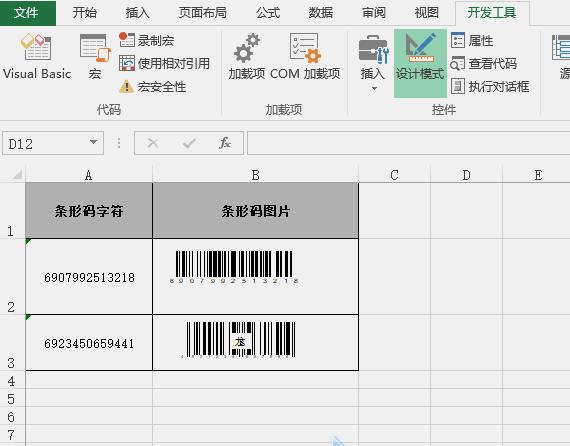The height and width of the screenshot is (446, 570).
Task: Click the formula bar options dots handle
Action: click(x=119, y=143)
